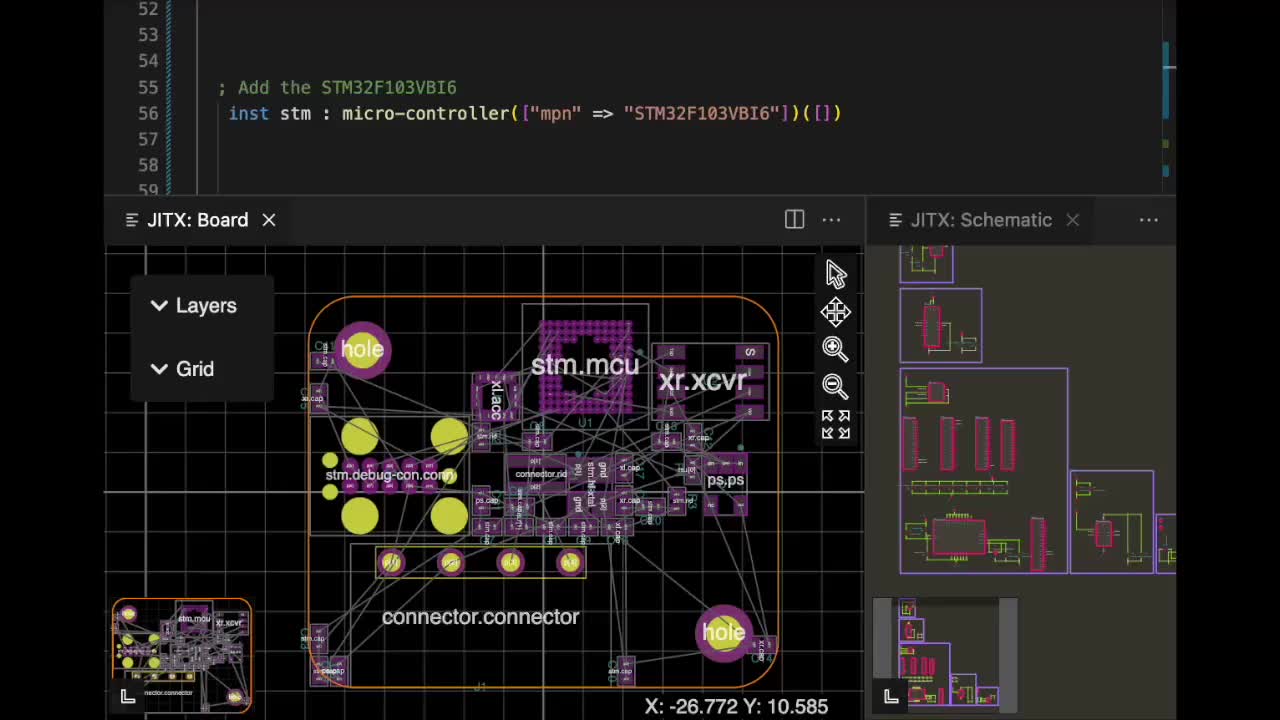The width and height of the screenshot is (1280, 720).
Task: Close the JITX: Board tab
Action: click(269, 220)
